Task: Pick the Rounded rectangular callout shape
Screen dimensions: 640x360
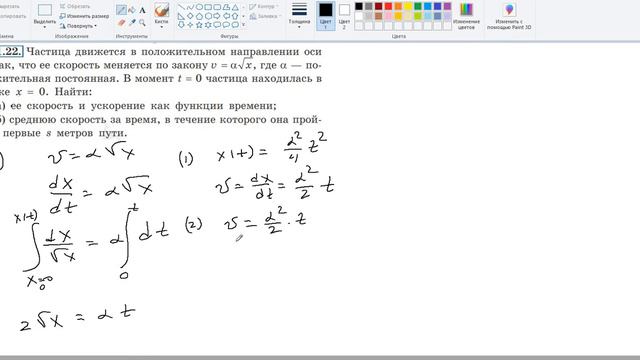Action: tap(217, 24)
